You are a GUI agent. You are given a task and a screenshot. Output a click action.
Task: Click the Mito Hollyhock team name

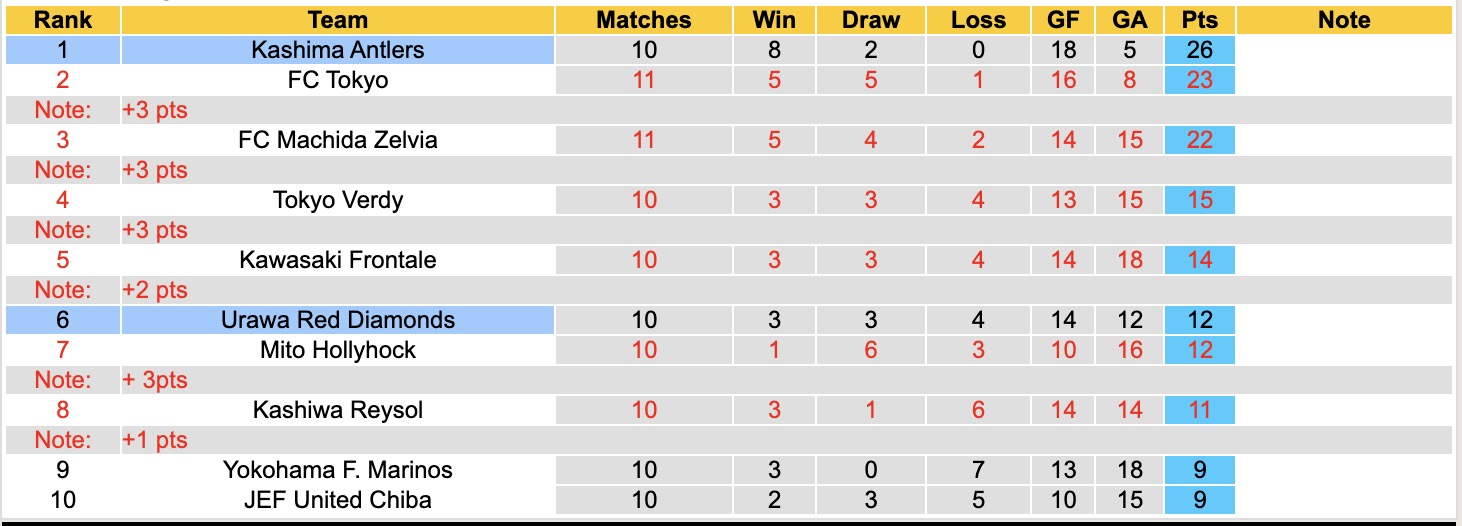(338, 350)
